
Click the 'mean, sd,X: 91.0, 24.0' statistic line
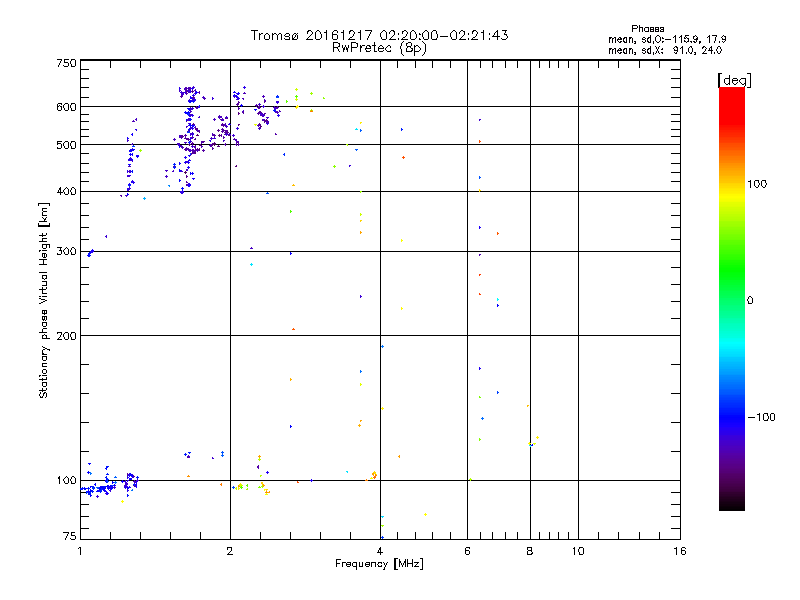coord(665,51)
